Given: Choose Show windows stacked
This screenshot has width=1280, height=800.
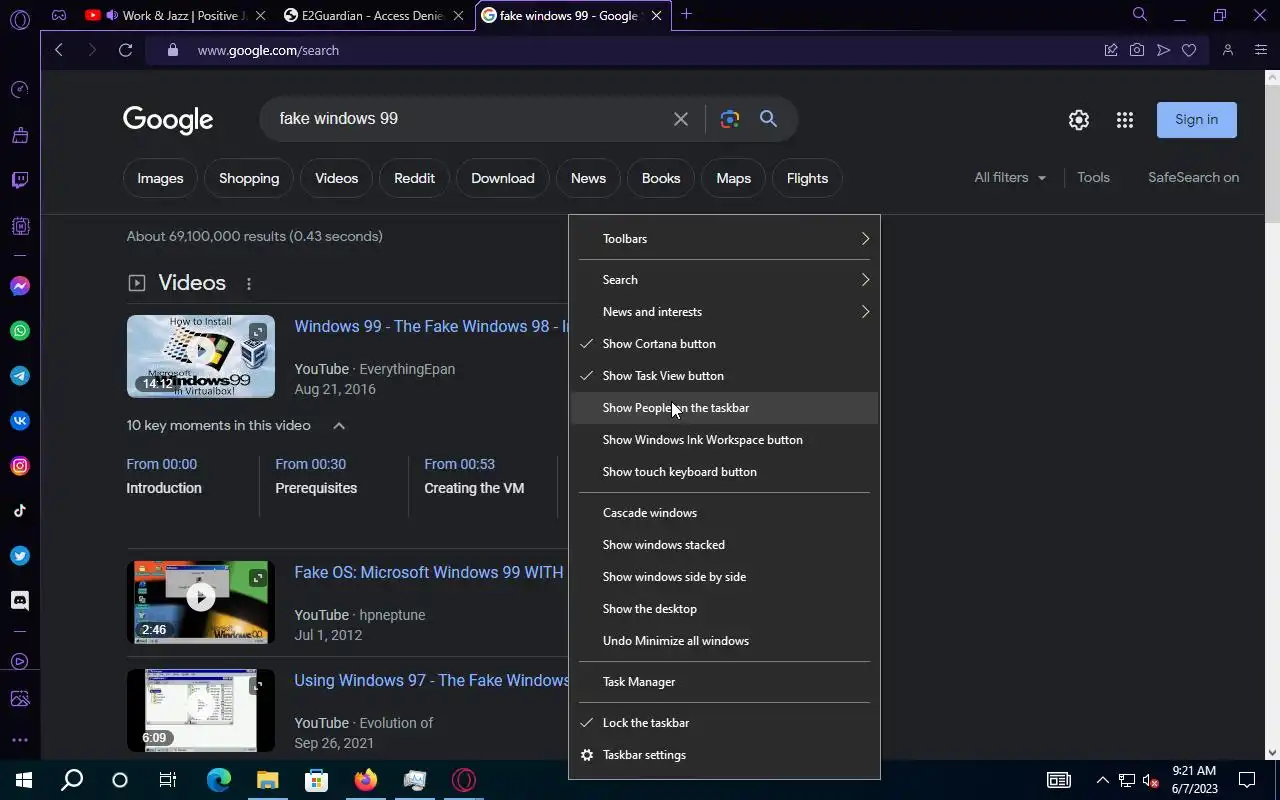Looking at the screenshot, I should [x=724, y=545].
